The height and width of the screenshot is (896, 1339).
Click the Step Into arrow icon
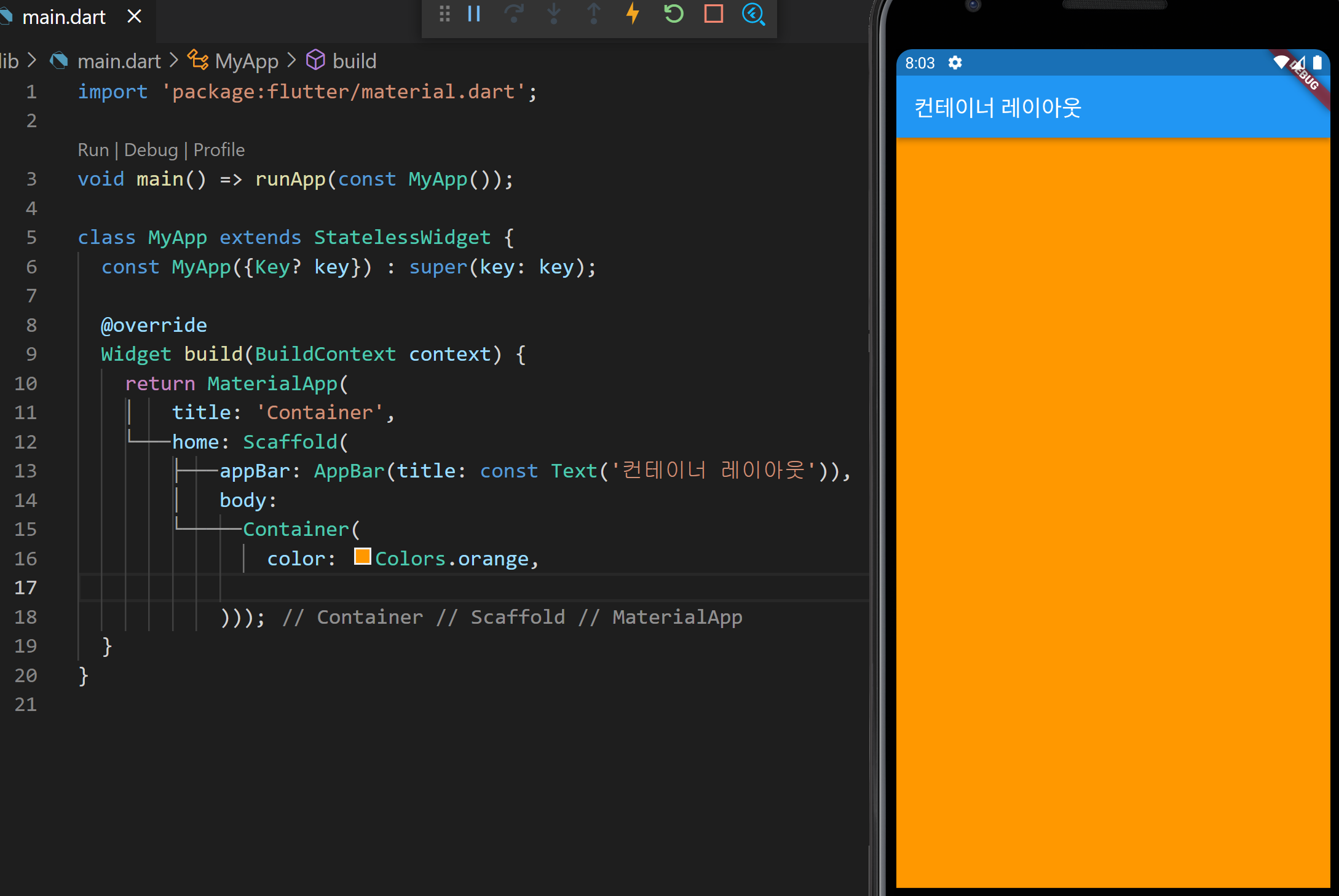pyautogui.click(x=554, y=14)
